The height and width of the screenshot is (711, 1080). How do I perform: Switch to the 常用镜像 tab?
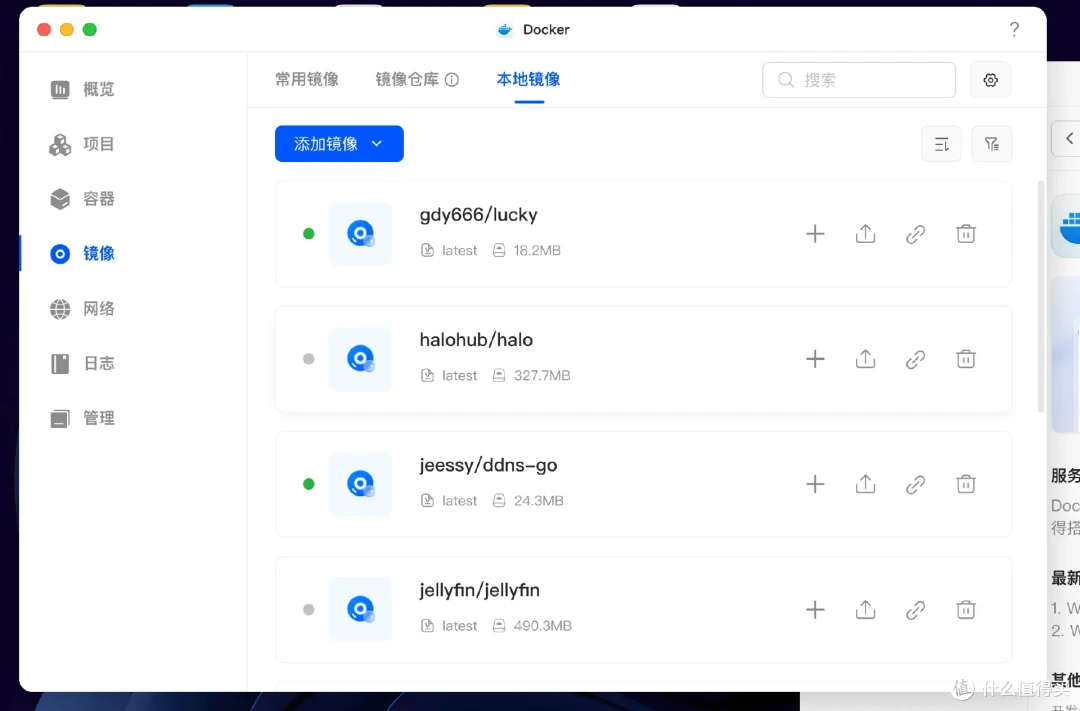tap(307, 79)
